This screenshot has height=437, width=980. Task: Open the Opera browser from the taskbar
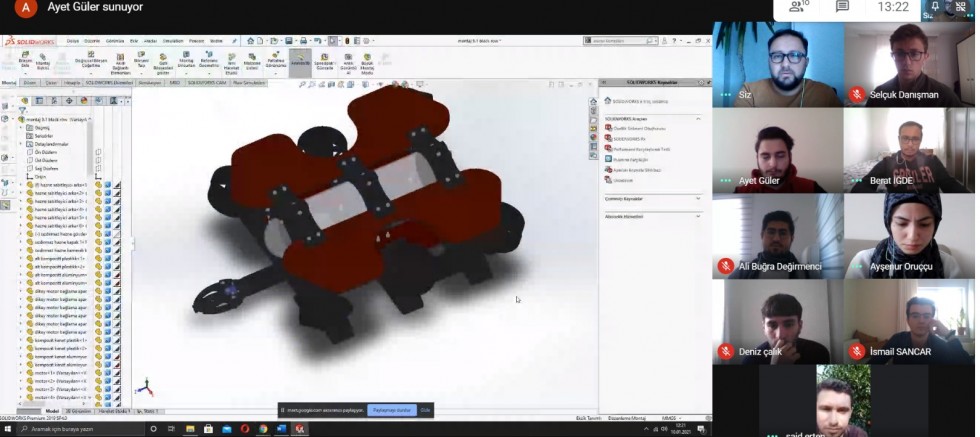click(x=245, y=429)
